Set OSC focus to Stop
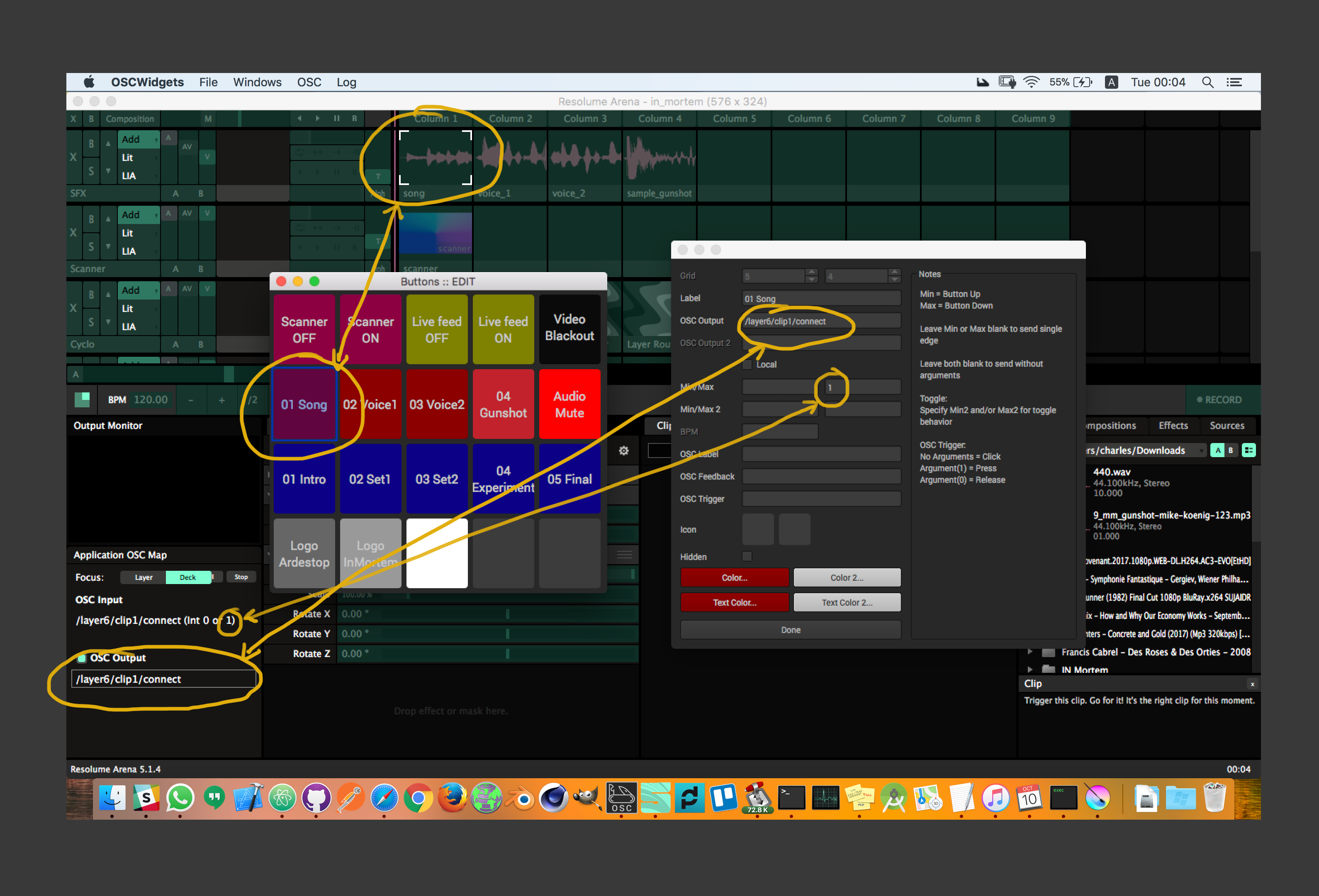This screenshot has height=896, width=1319. (x=241, y=577)
